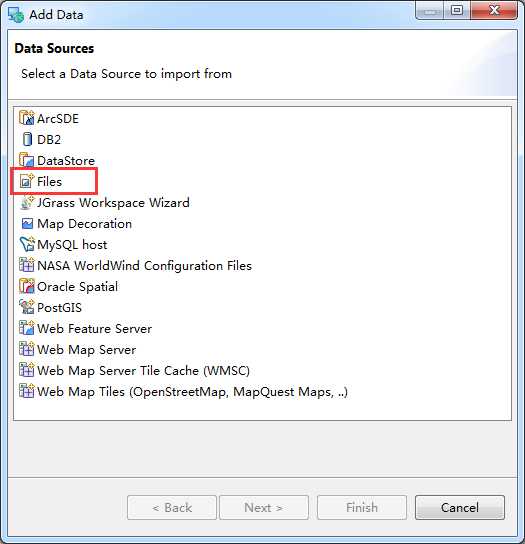
Task: Select the Oracle Spatial icon
Action: tap(27, 286)
